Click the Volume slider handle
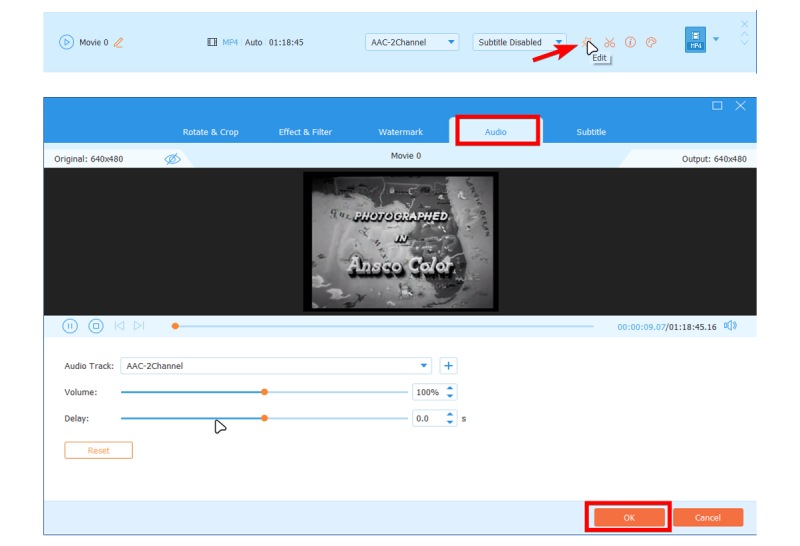 (x=264, y=392)
